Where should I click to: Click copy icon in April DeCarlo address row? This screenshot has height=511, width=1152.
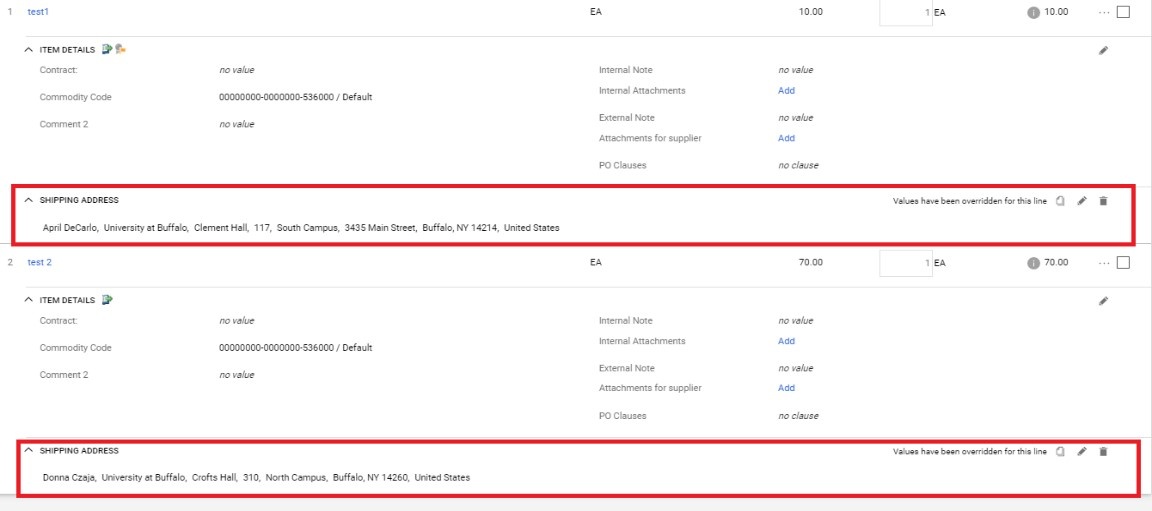tap(1060, 201)
